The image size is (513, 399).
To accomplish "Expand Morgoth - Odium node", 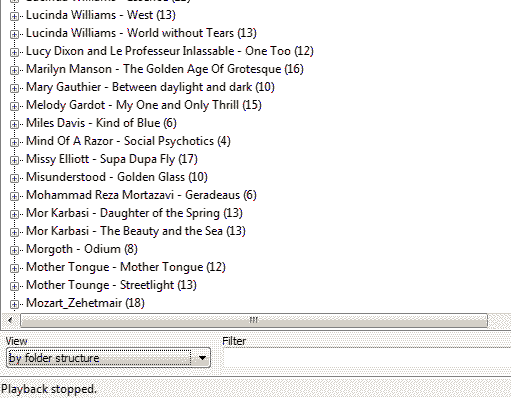I will (x=14, y=250).
